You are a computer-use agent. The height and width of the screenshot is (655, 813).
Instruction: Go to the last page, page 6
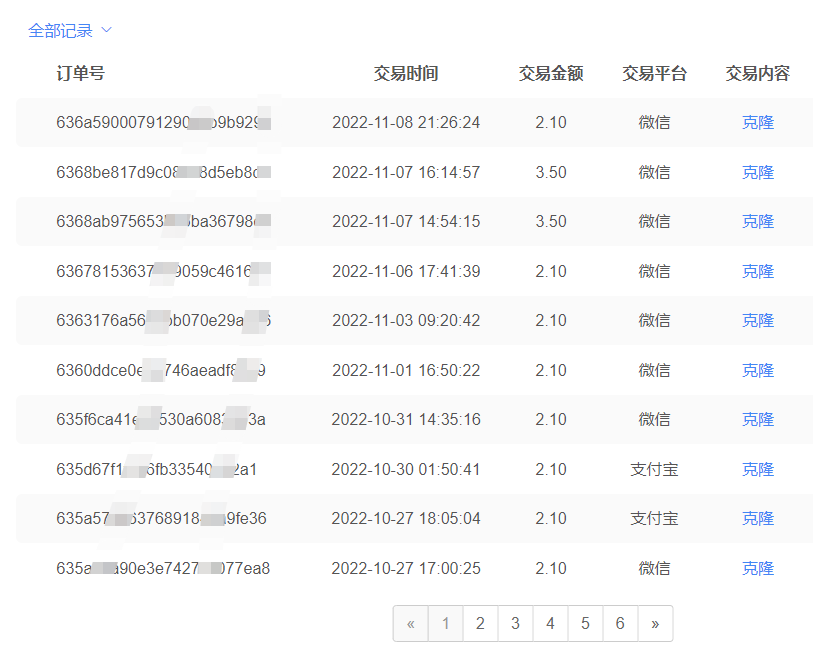tap(620, 623)
